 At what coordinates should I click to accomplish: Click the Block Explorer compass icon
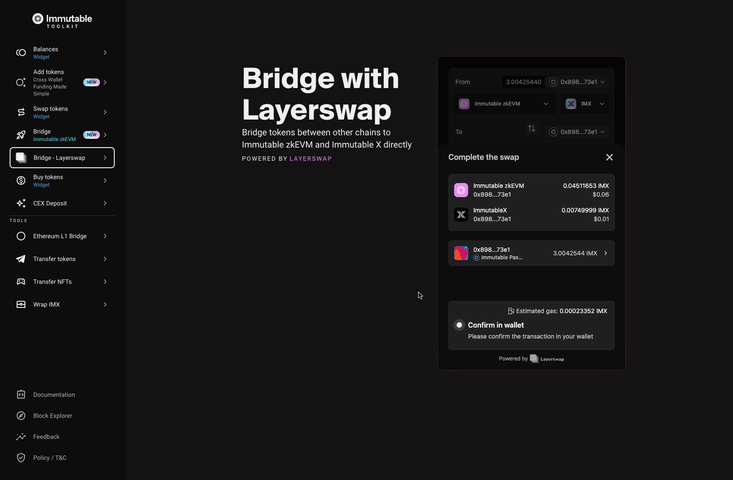pyautogui.click(x=21, y=416)
